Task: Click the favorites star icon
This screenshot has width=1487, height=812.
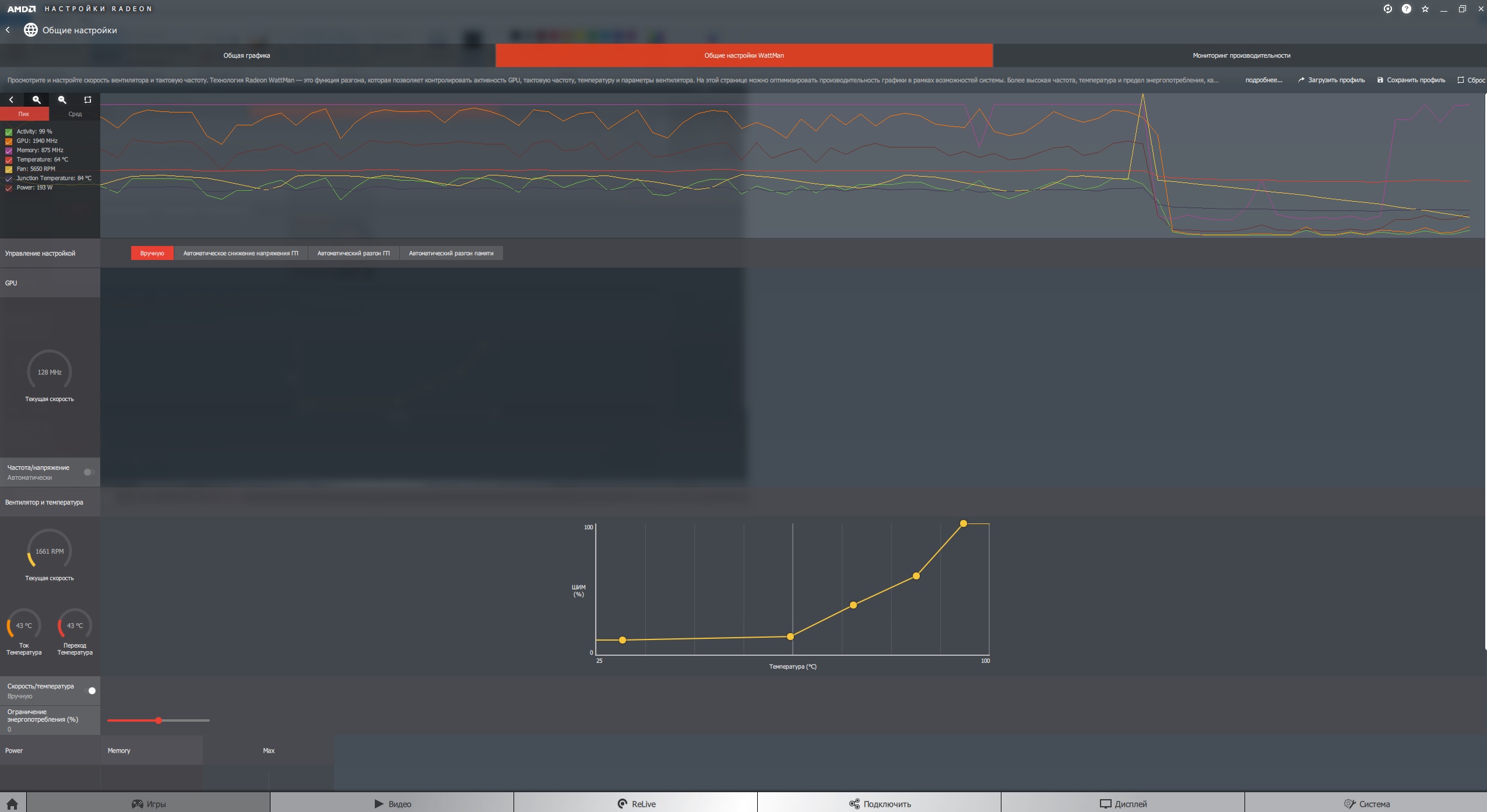Action: pos(1425,9)
